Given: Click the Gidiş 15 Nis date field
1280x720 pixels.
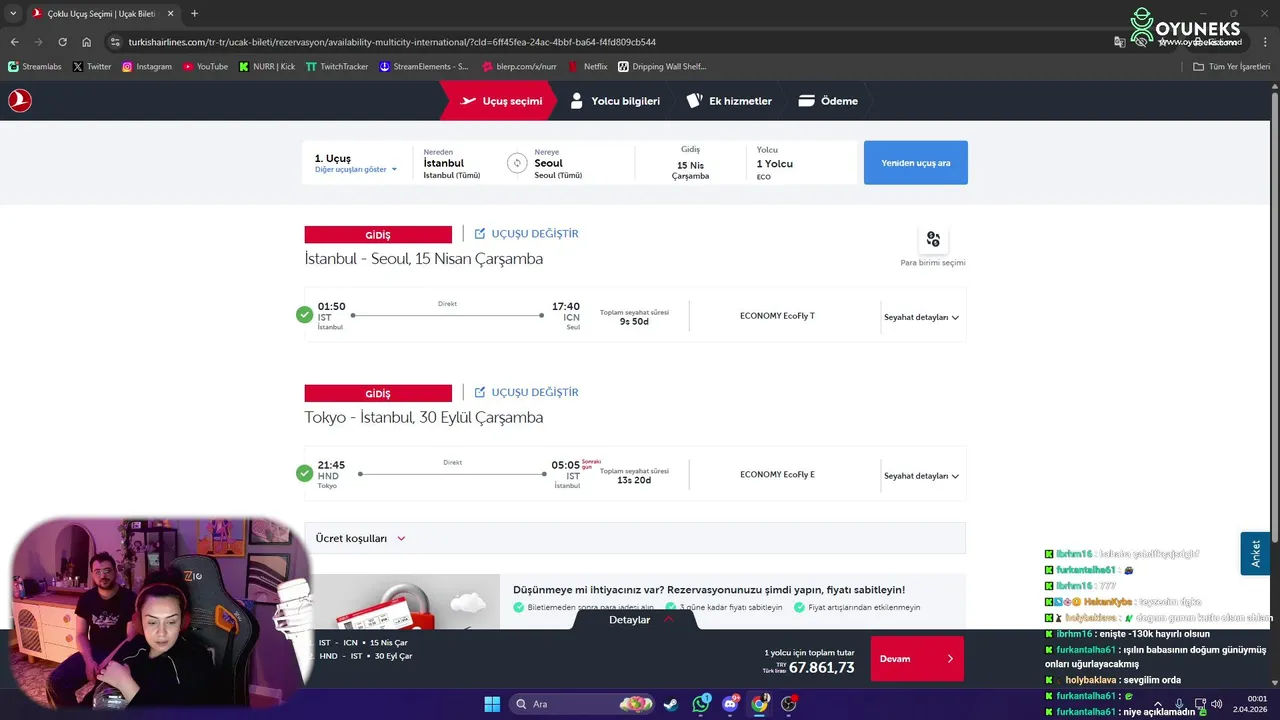Looking at the screenshot, I should click(690, 163).
